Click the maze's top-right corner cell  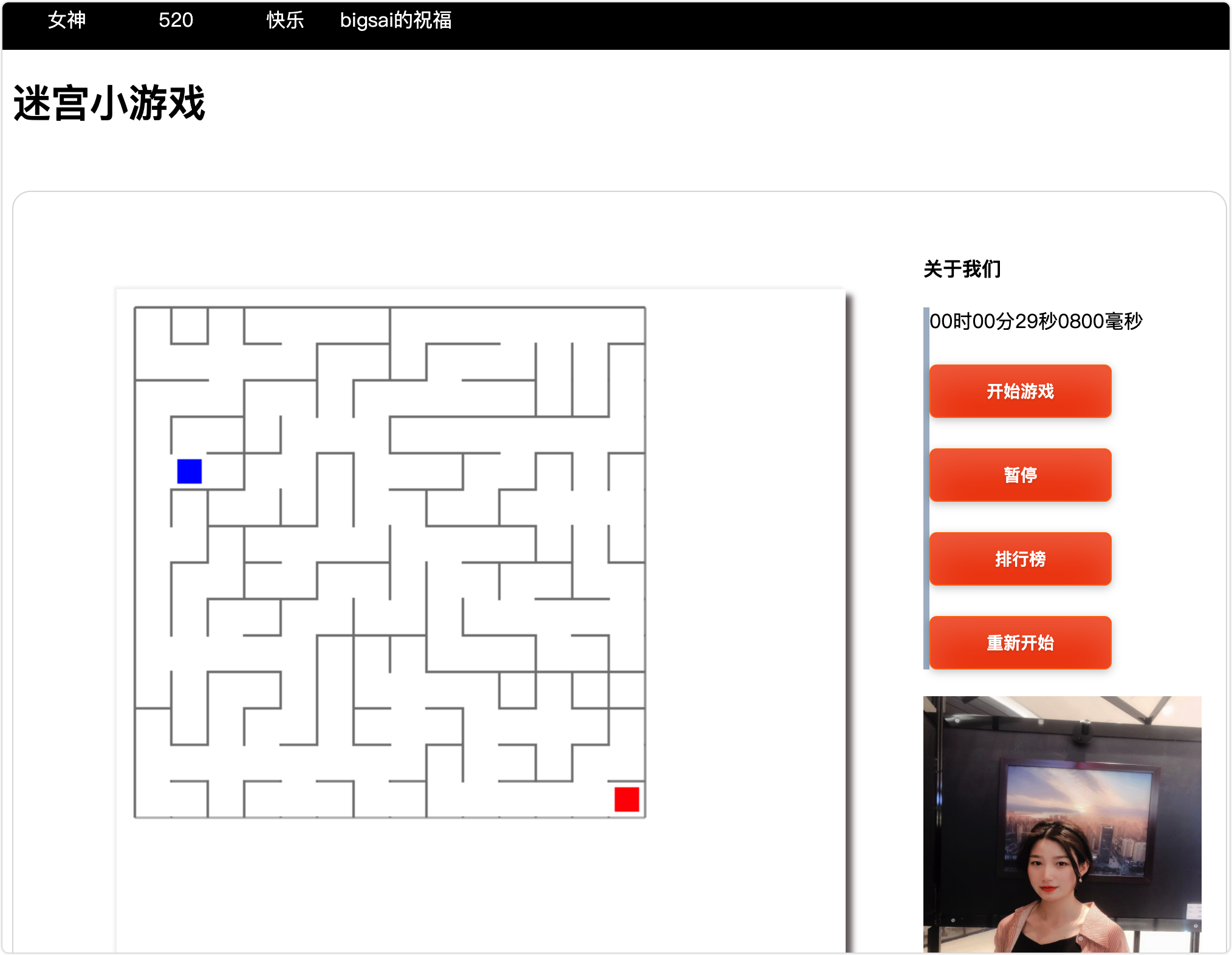tap(627, 326)
